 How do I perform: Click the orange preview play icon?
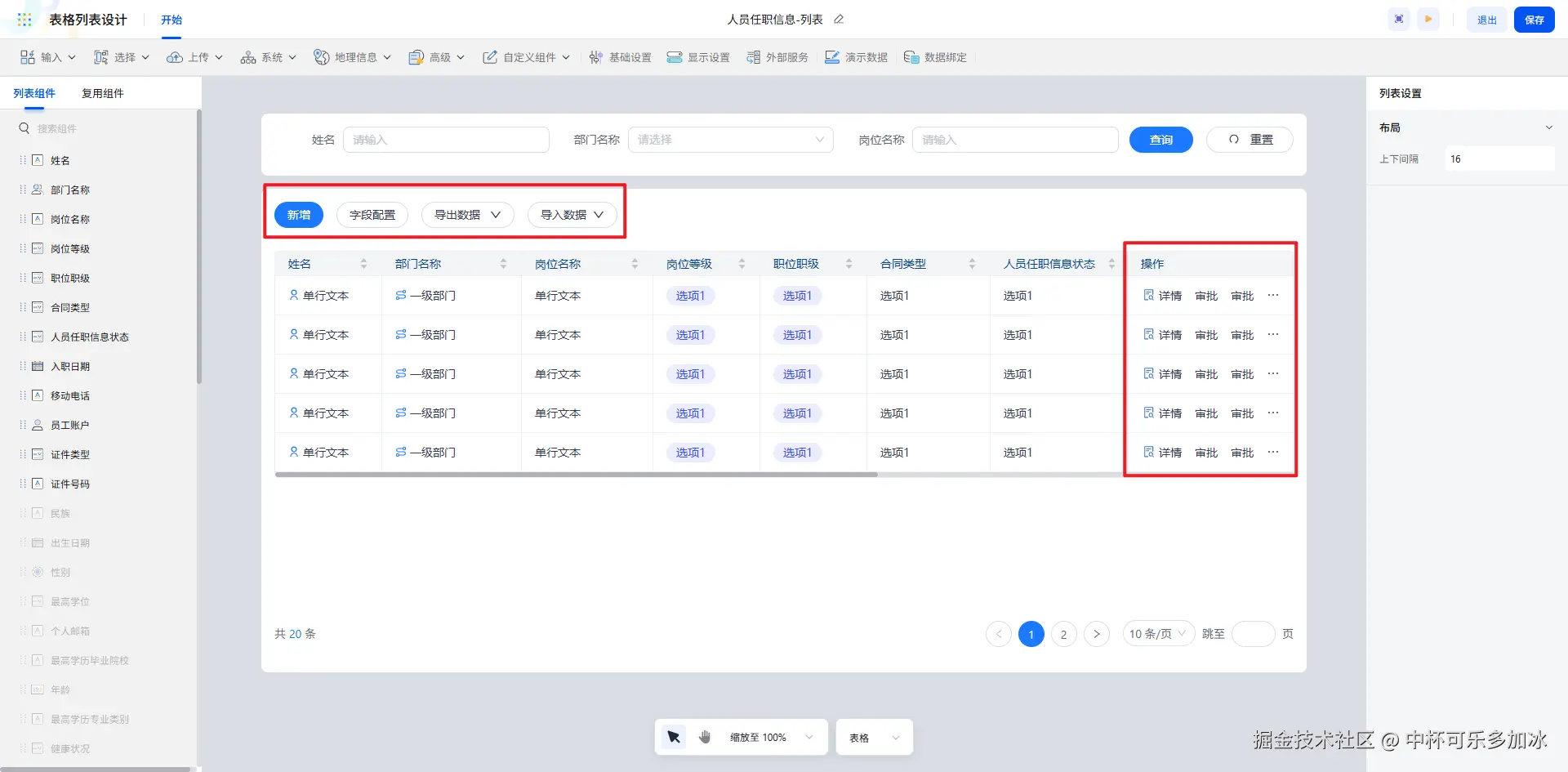tap(1428, 20)
